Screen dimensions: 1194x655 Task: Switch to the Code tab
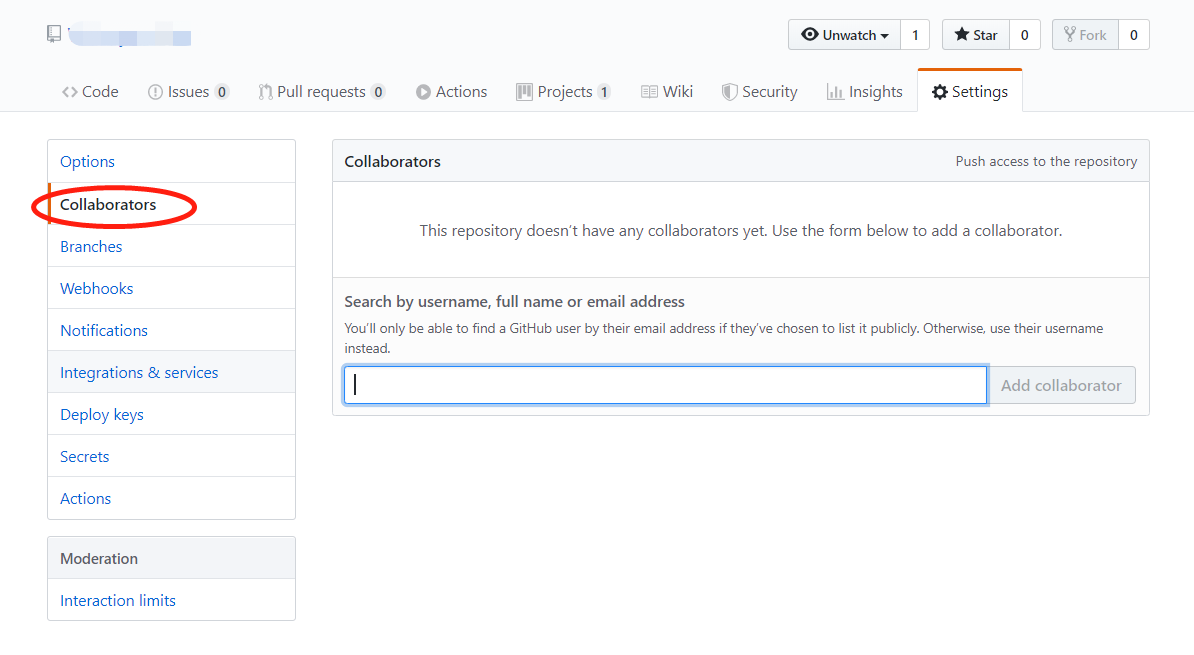(90, 91)
